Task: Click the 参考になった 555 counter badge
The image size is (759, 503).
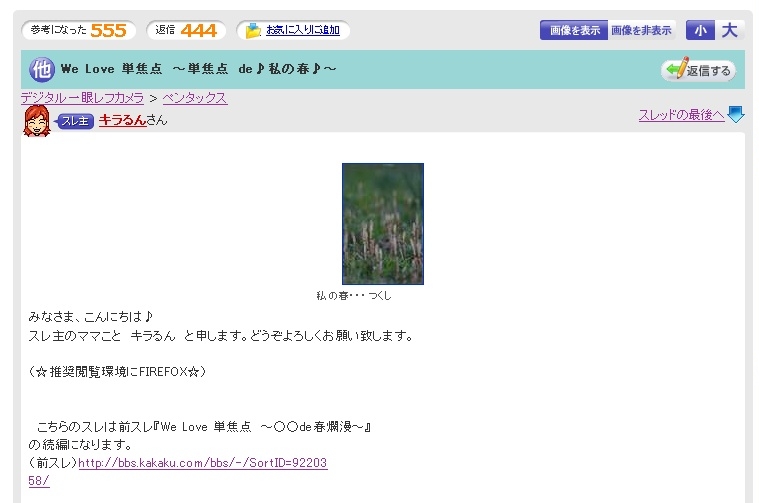Action: click(x=78, y=30)
